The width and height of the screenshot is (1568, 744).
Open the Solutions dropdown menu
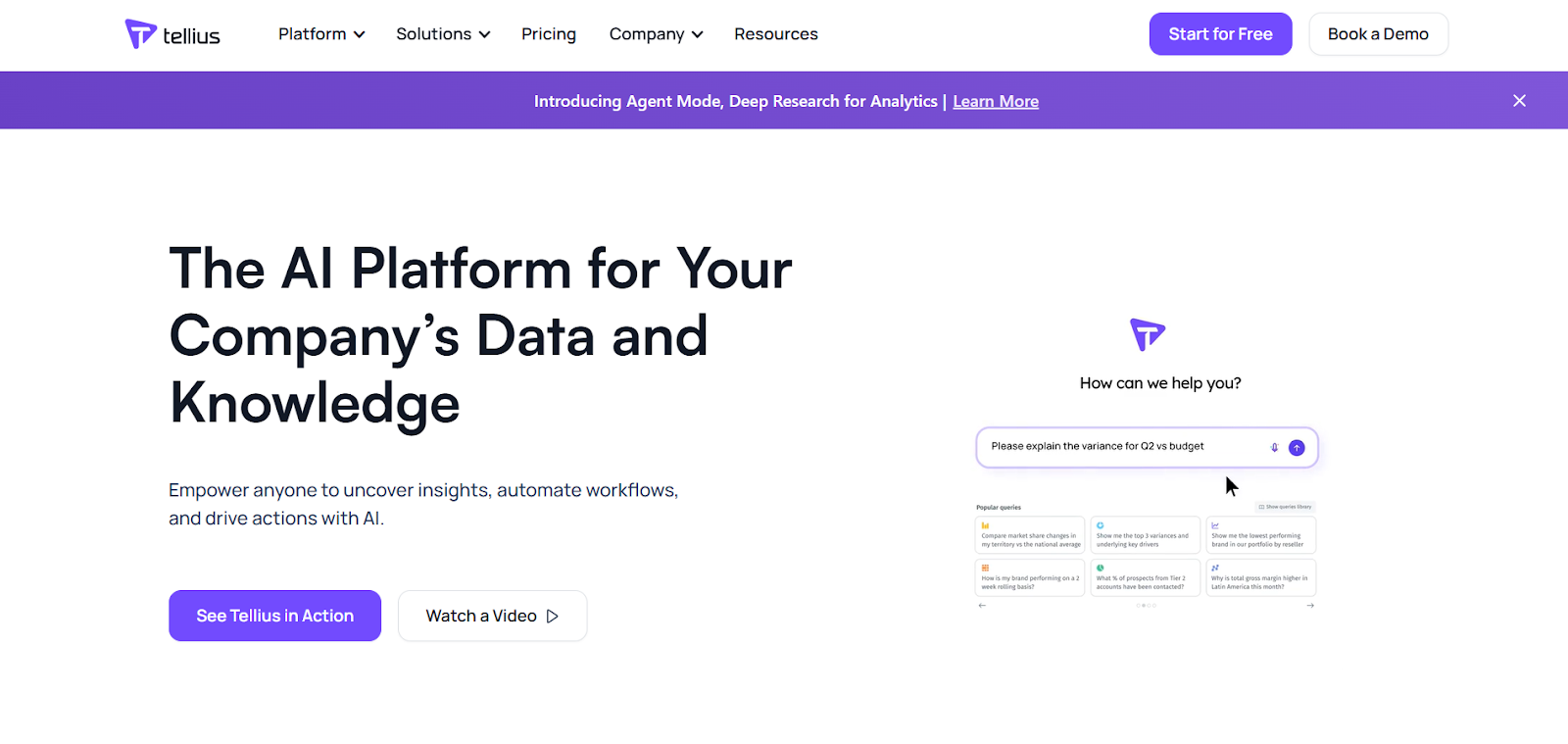pos(443,34)
